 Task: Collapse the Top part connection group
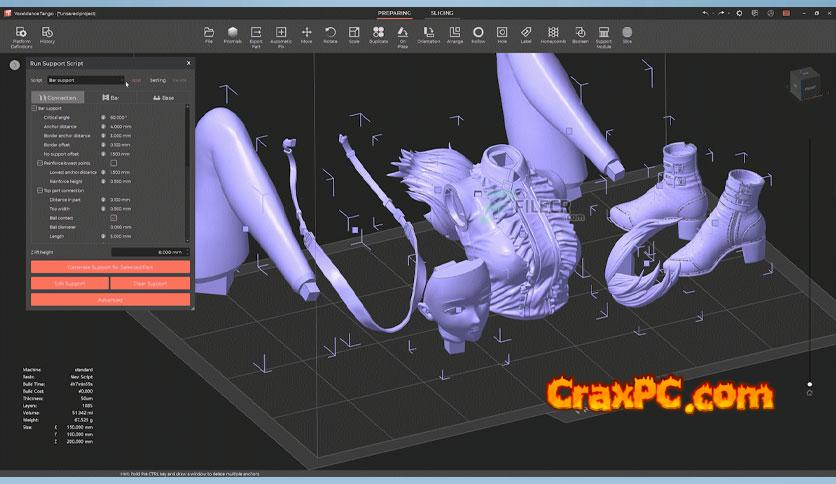point(40,190)
